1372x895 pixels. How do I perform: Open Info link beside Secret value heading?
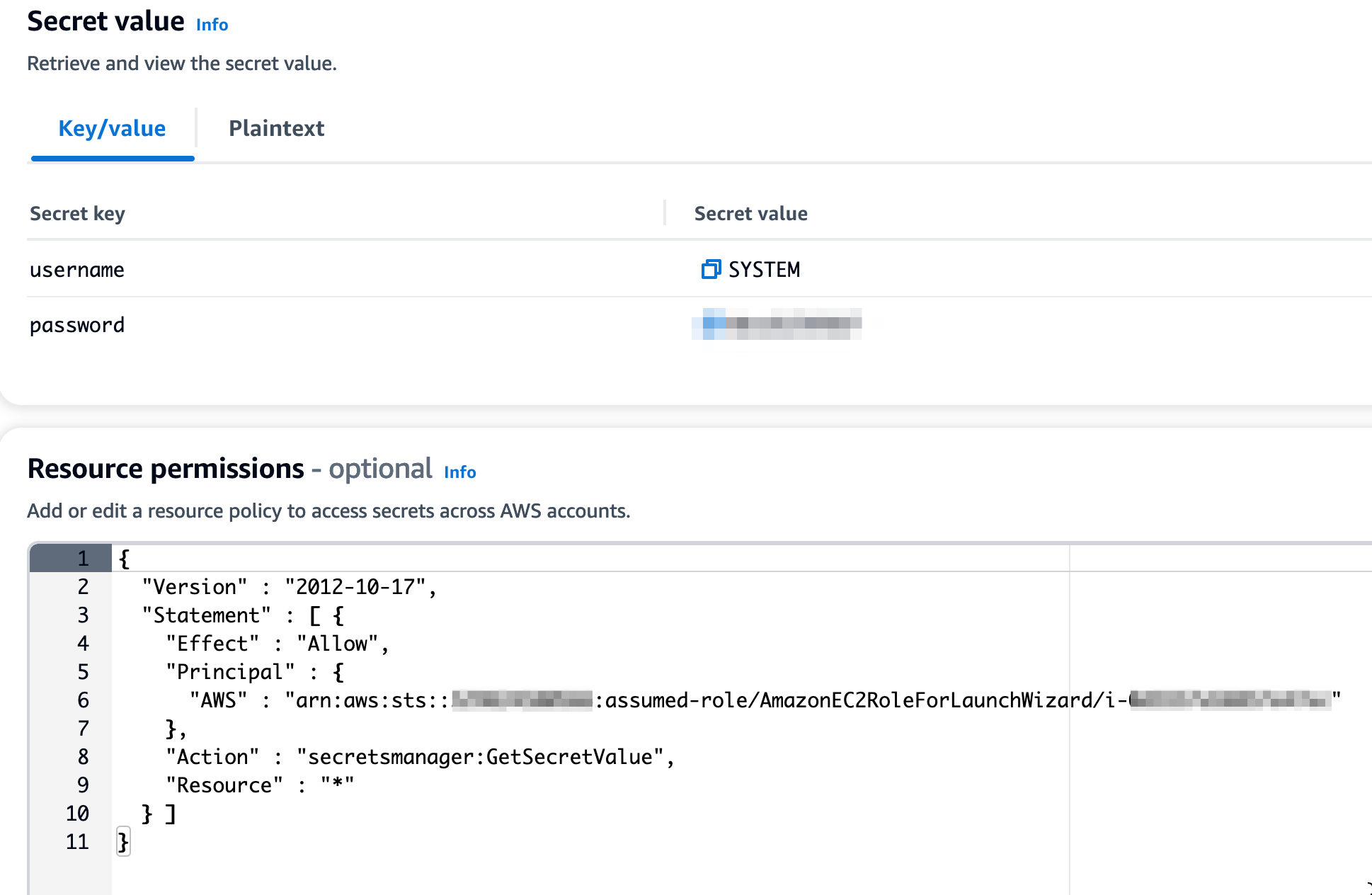coord(212,25)
